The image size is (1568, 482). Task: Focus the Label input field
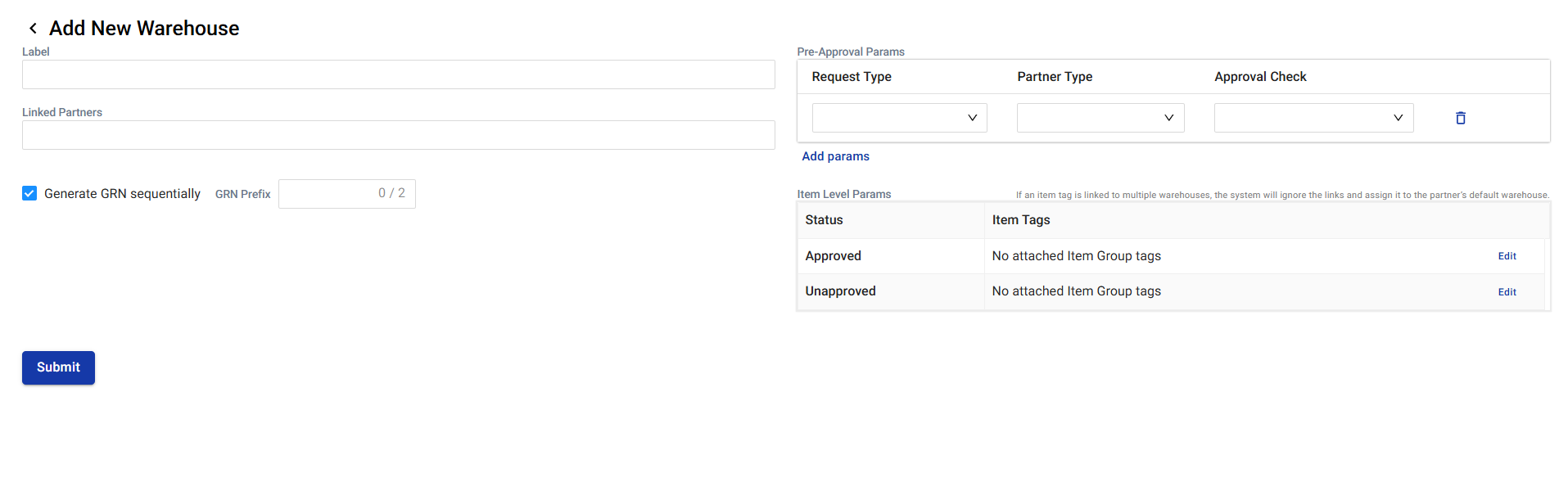tap(398, 74)
